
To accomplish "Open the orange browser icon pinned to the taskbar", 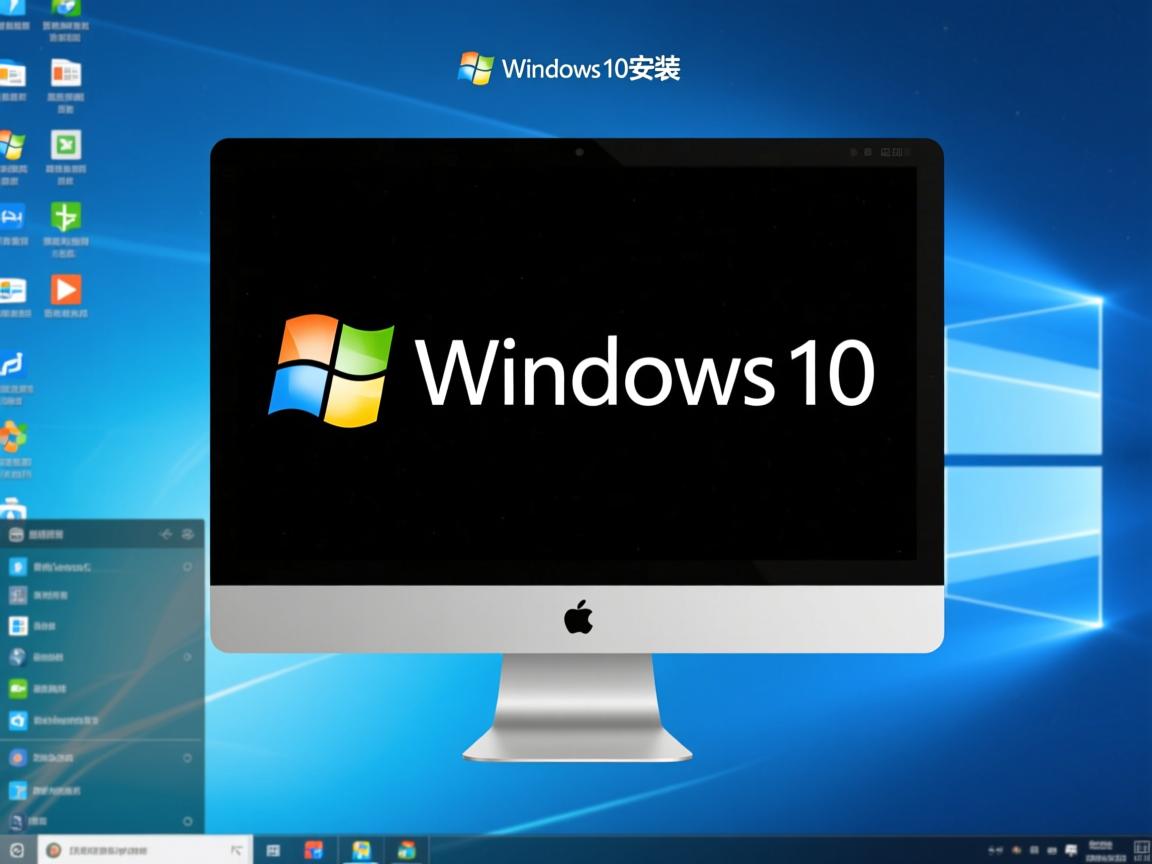I will pyautogui.click(x=314, y=848).
